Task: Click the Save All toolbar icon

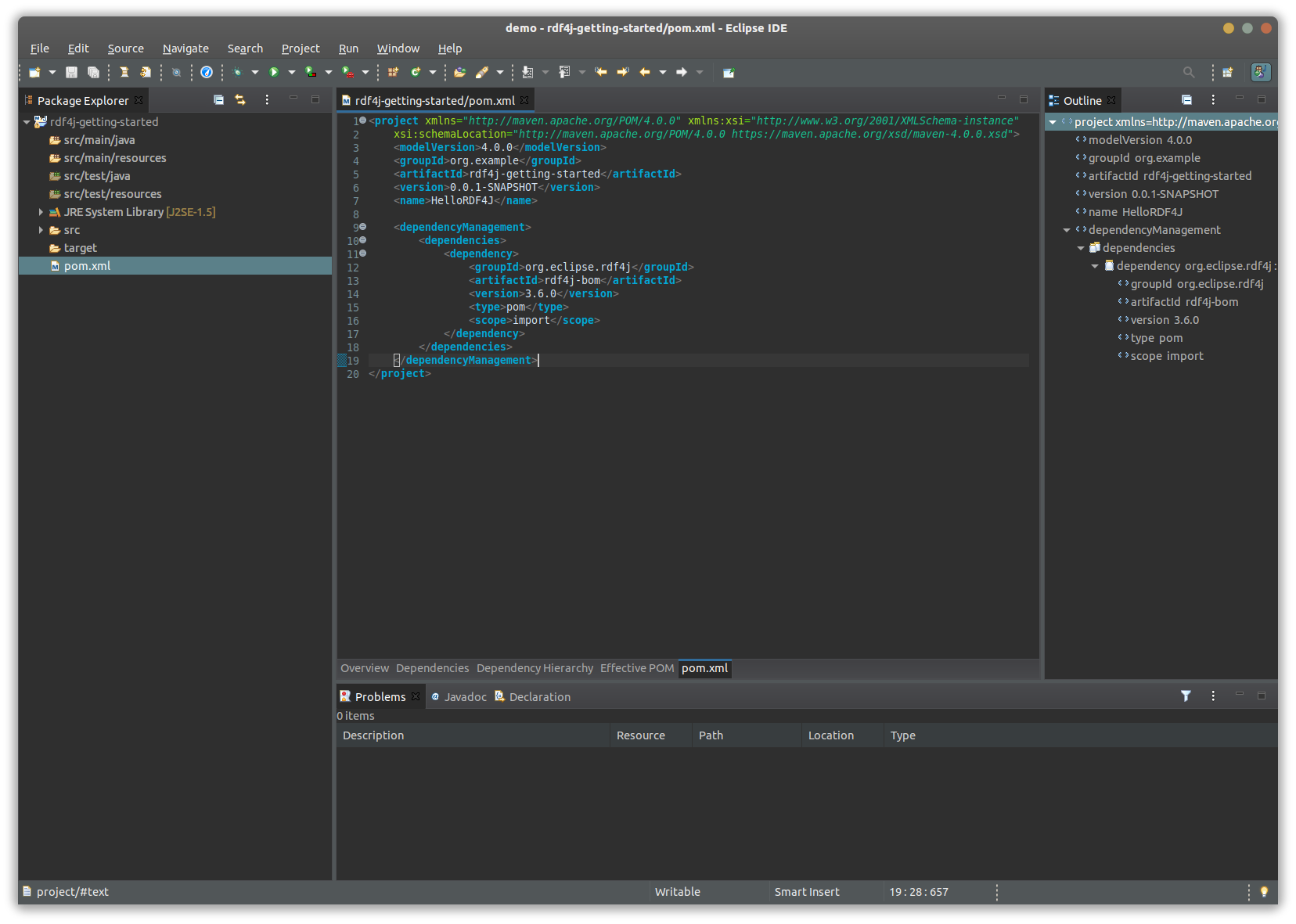Action: [x=93, y=73]
